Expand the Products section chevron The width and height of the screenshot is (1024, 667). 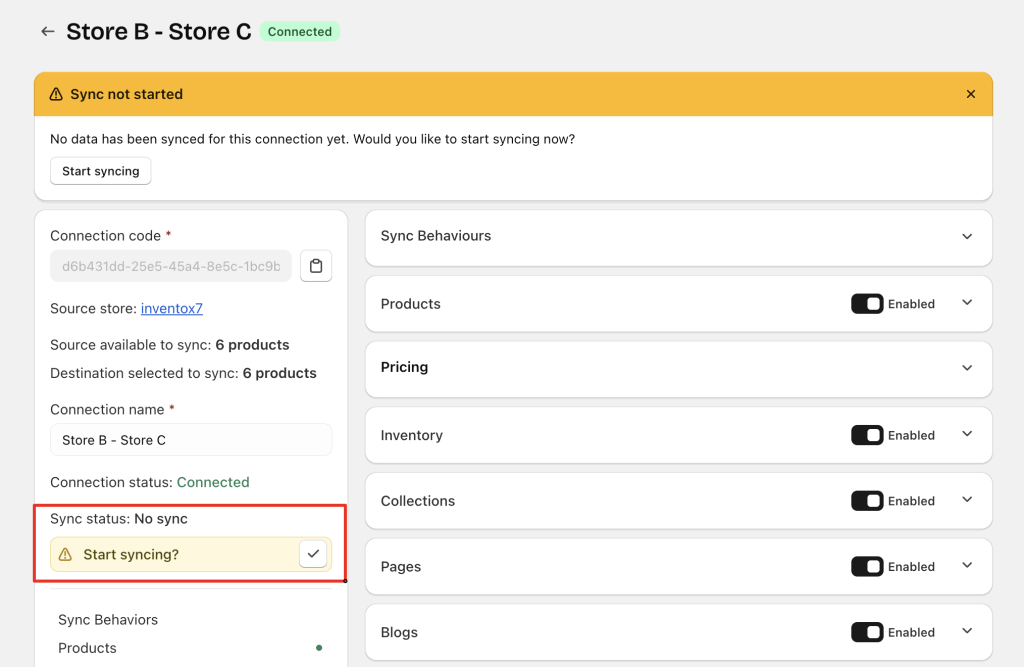[966, 303]
